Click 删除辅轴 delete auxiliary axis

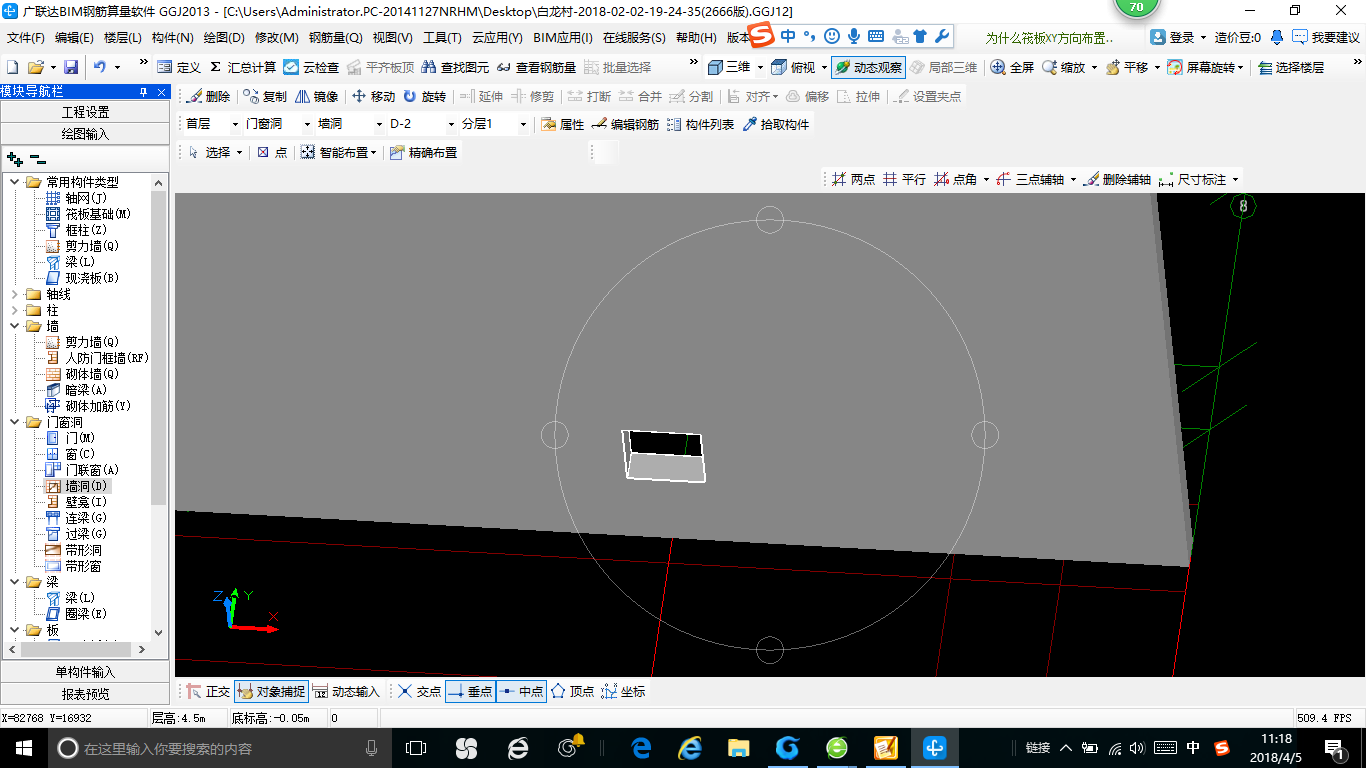(1118, 180)
